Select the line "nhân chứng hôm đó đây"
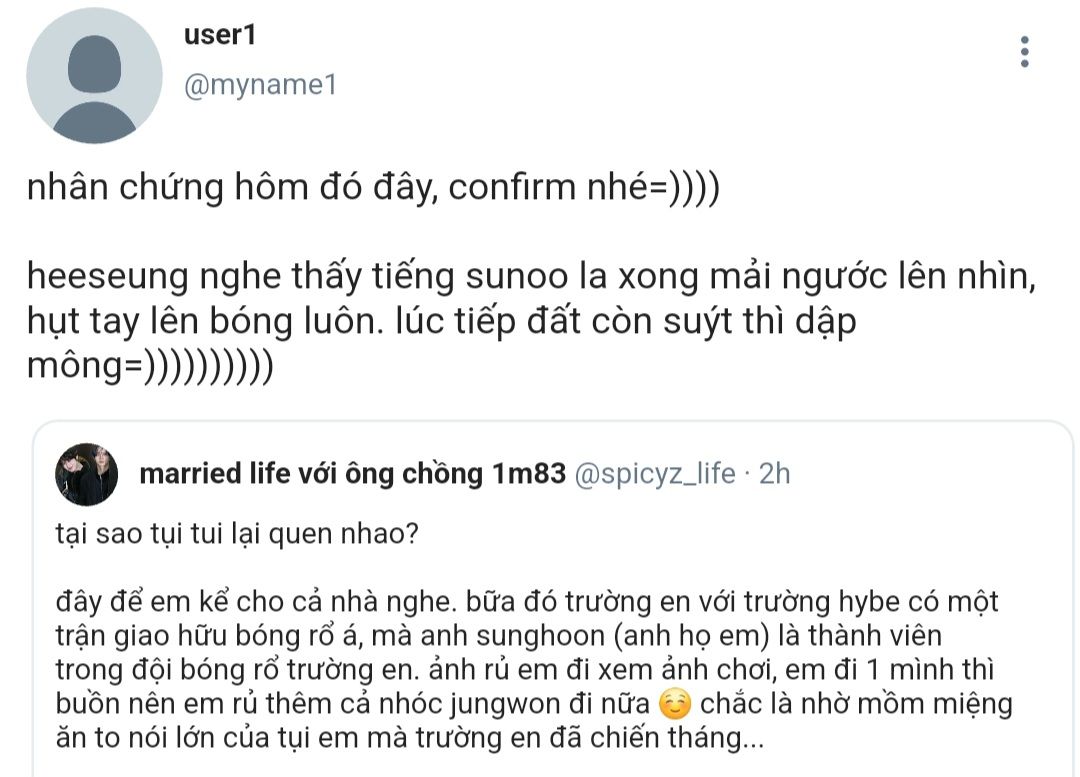Viewport: 1080px width, 777px height. (230, 190)
